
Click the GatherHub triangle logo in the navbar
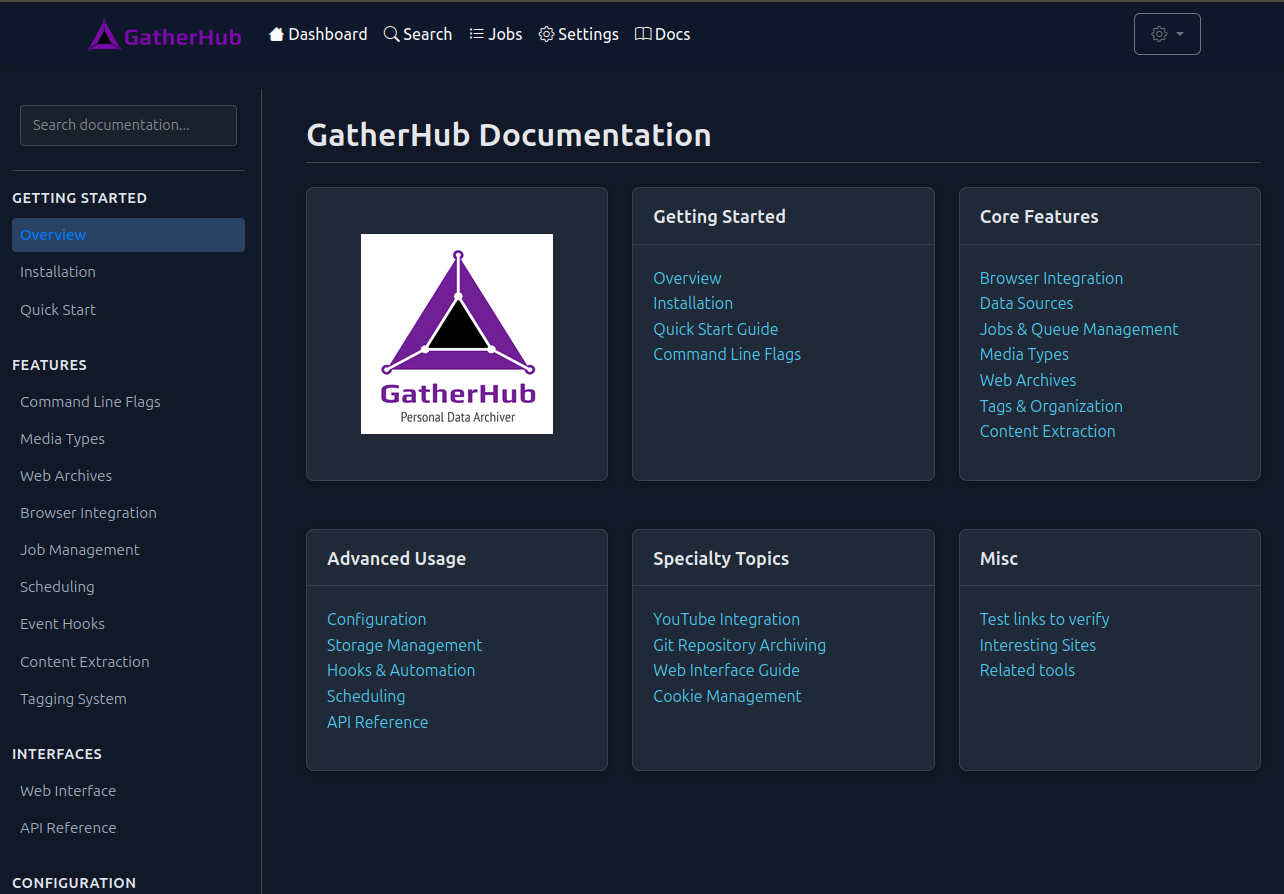[104, 34]
